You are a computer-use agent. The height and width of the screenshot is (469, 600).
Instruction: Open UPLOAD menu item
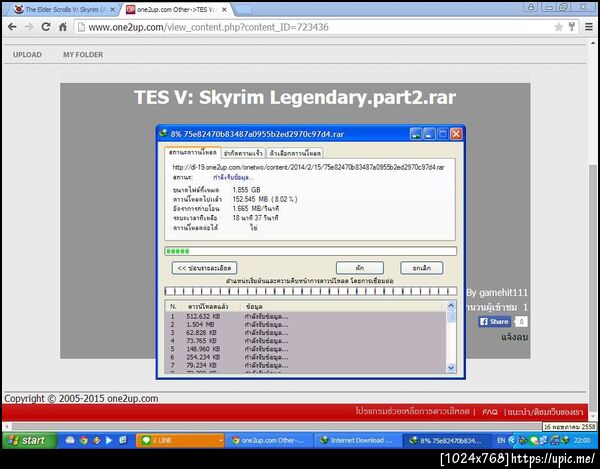27,55
